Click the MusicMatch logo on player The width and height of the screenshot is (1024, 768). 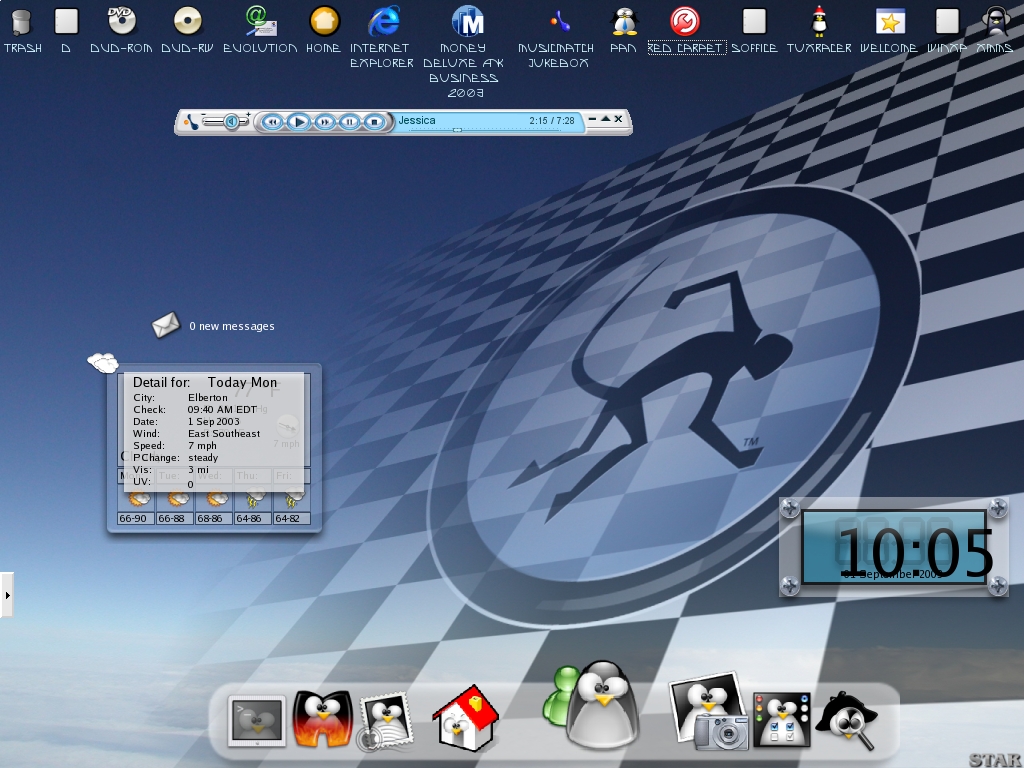tap(191, 121)
